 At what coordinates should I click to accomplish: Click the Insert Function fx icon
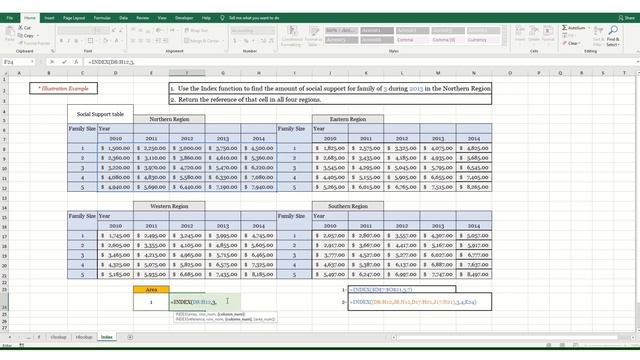click(76, 62)
